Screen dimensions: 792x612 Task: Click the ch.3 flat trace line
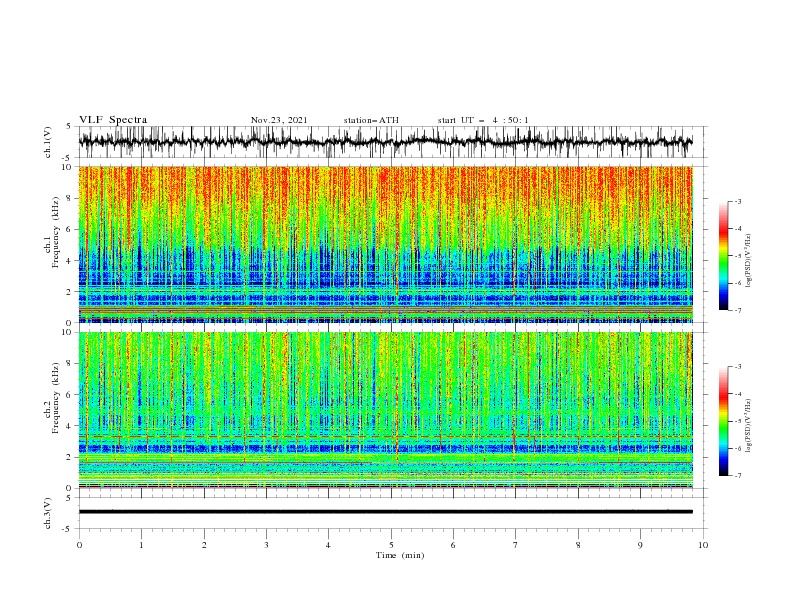pyautogui.click(x=386, y=512)
